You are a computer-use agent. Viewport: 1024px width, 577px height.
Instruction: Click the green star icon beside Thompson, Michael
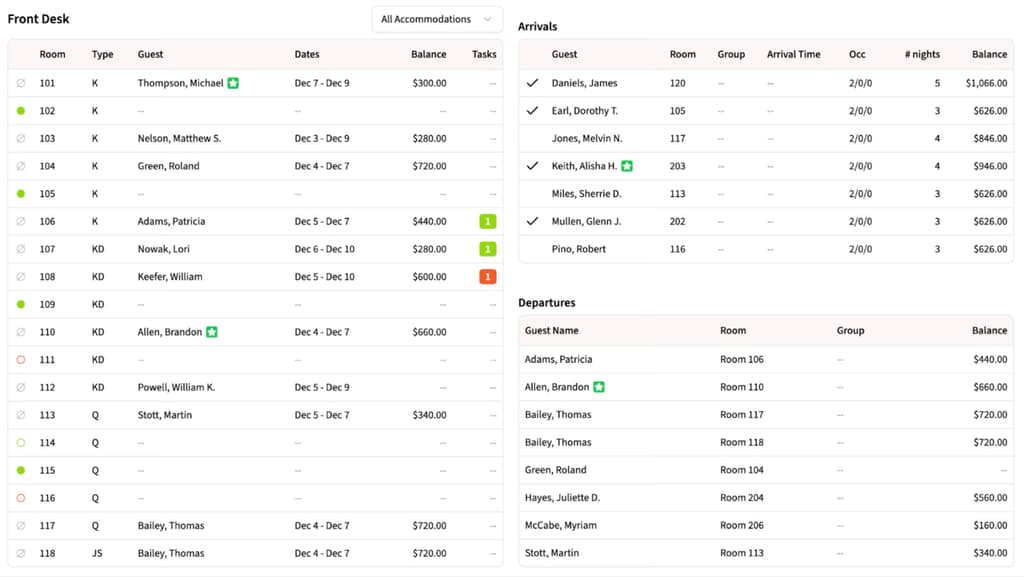point(233,83)
